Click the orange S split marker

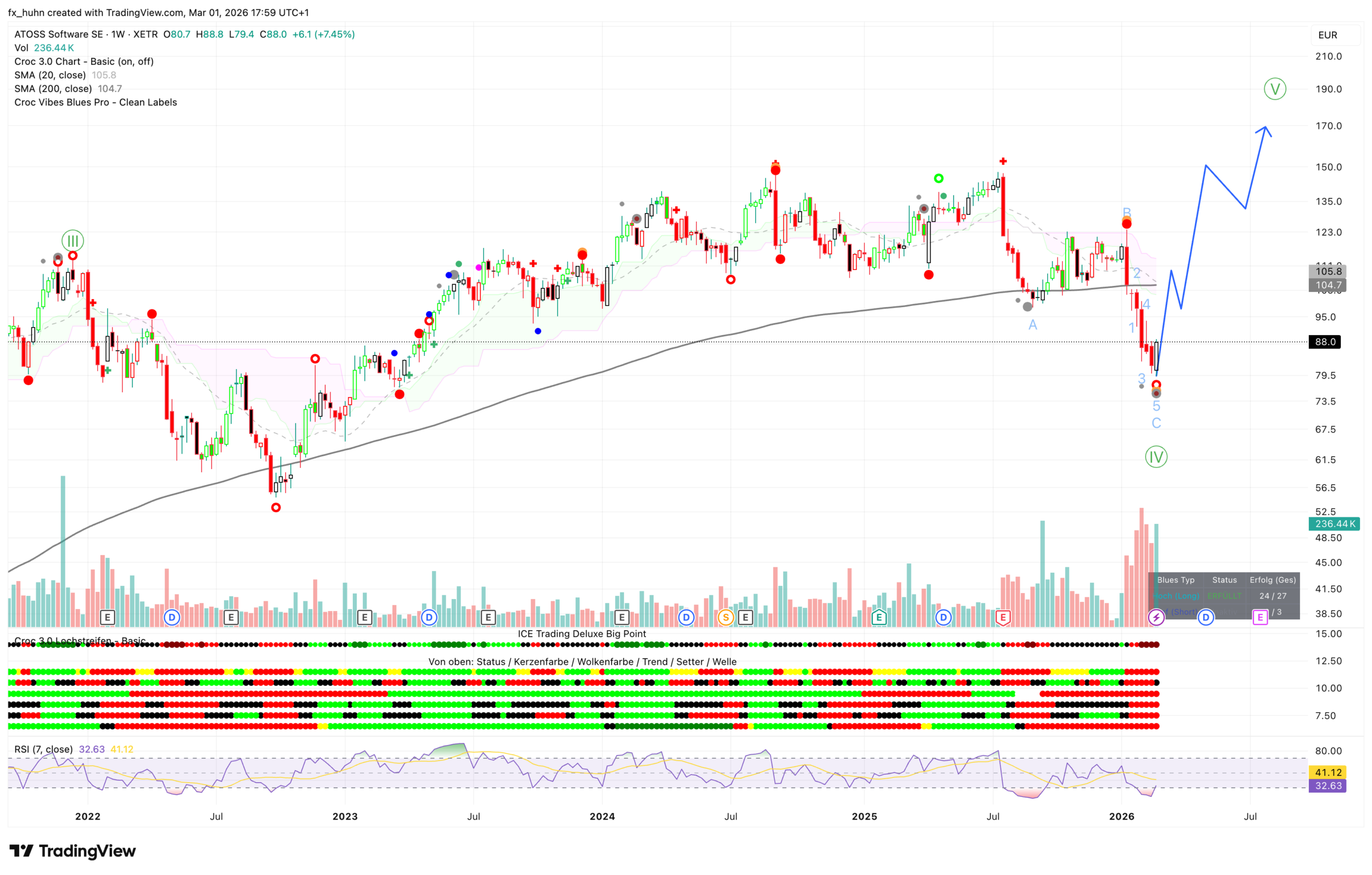[726, 617]
